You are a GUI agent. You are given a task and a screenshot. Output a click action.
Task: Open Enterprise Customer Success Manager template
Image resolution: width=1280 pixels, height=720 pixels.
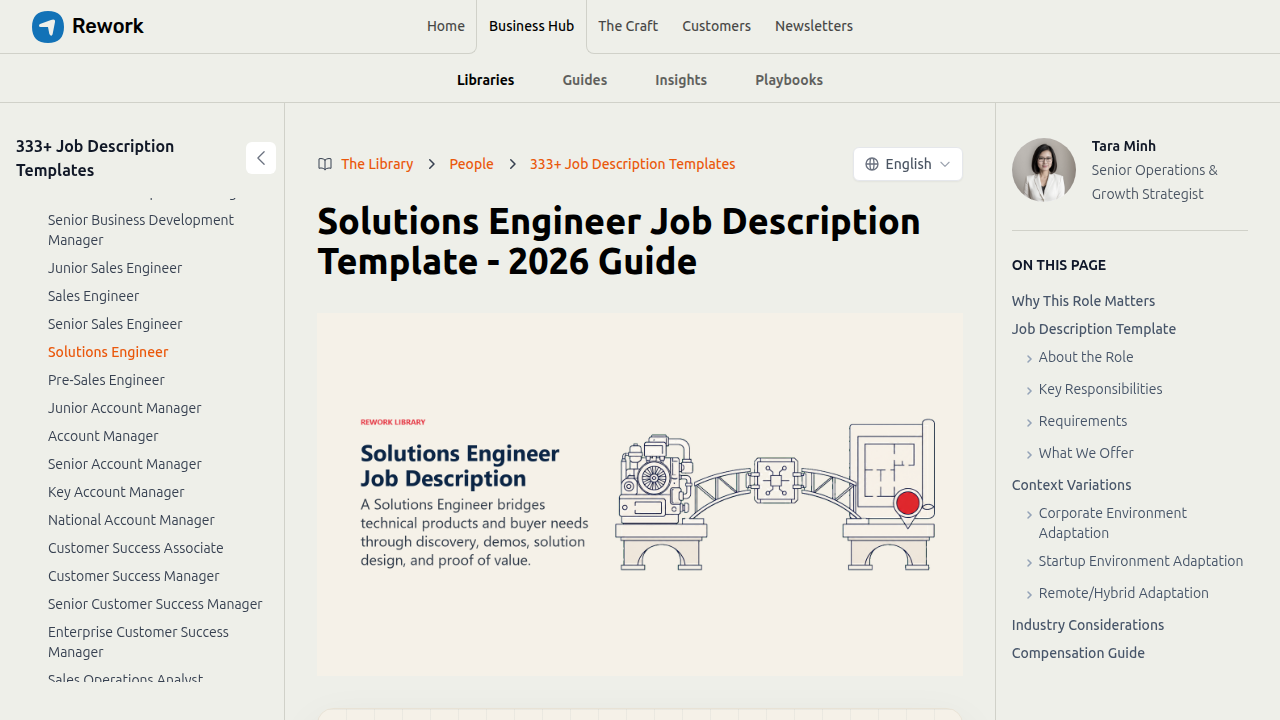coord(138,642)
